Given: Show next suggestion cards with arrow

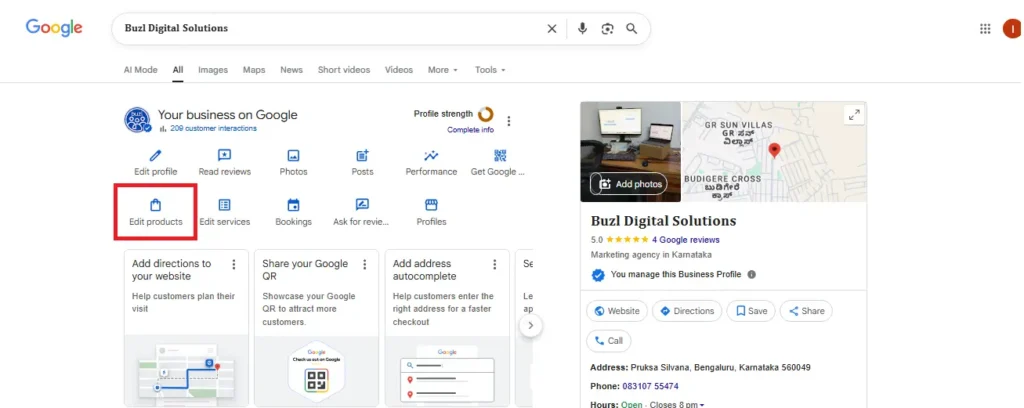Looking at the screenshot, I should pos(531,325).
